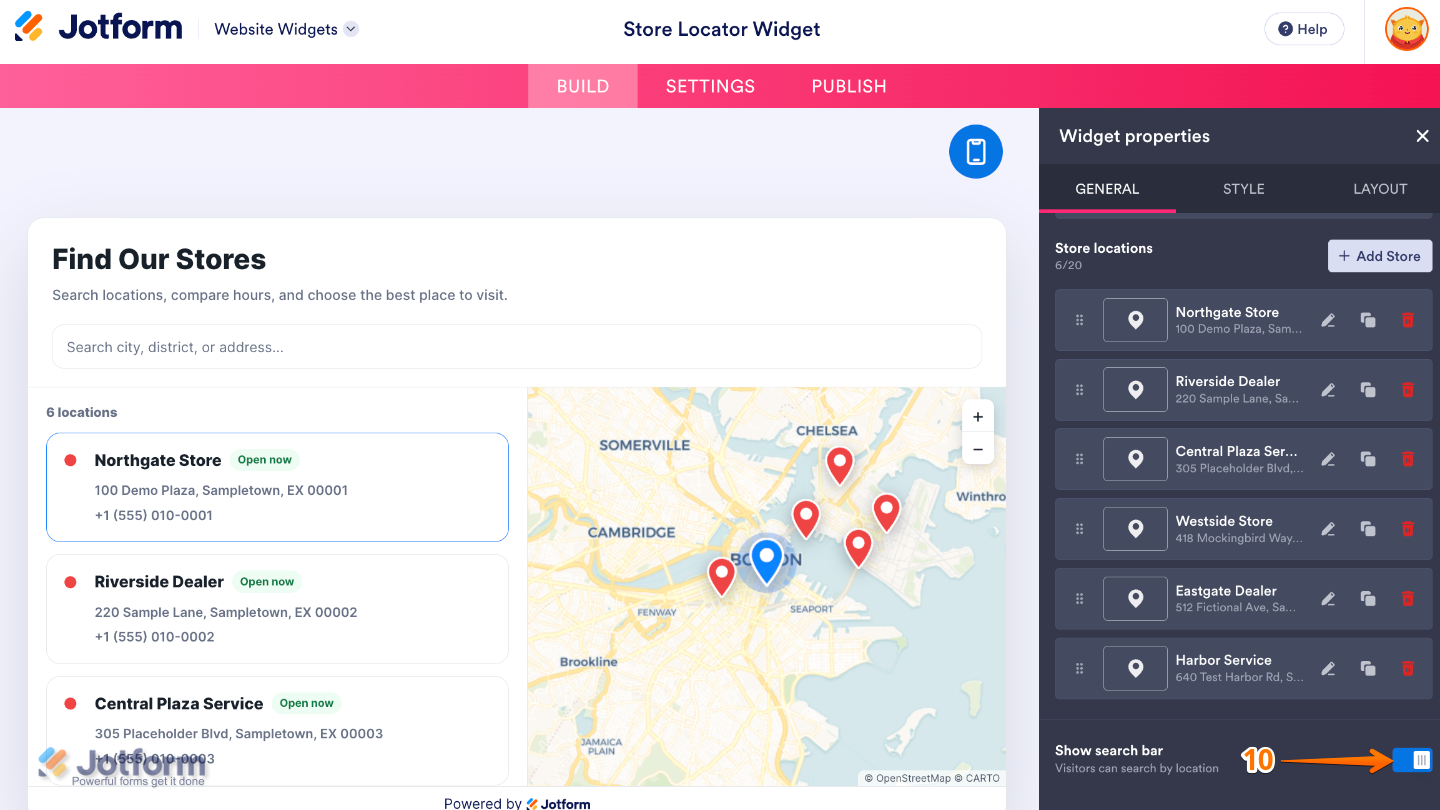
Task: Switch to the BUILD tab
Action: 583,86
